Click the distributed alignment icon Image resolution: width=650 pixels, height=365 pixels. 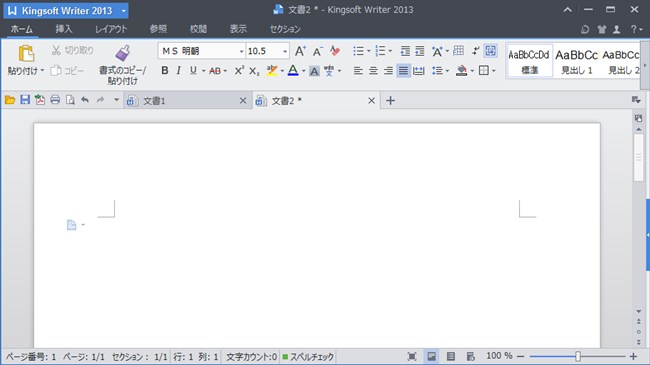(419, 71)
